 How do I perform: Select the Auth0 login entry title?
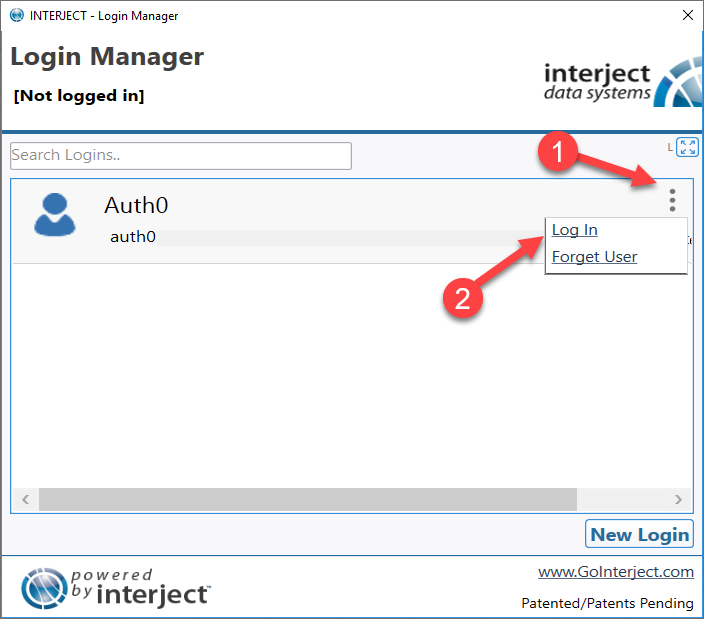tap(136, 206)
